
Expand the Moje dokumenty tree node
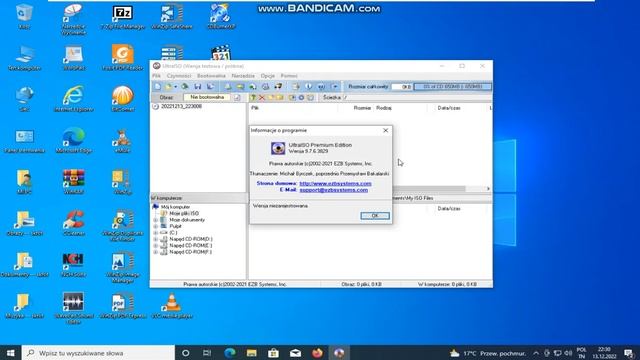pos(156,220)
